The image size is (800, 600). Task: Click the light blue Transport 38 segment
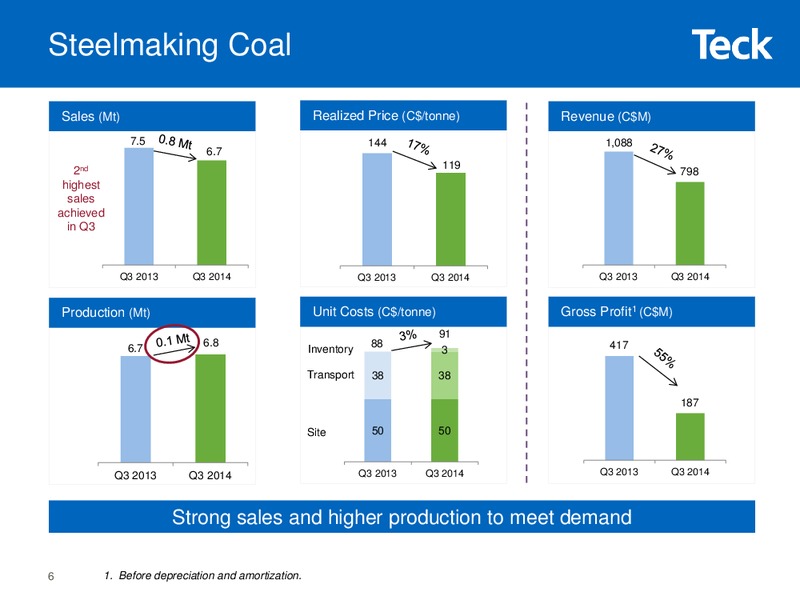[x=378, y=376]
